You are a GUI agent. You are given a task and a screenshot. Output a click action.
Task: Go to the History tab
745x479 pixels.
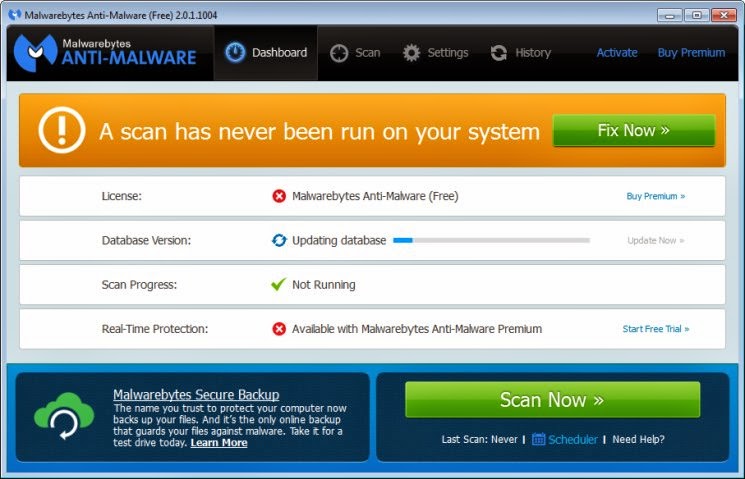click(520, 53)
